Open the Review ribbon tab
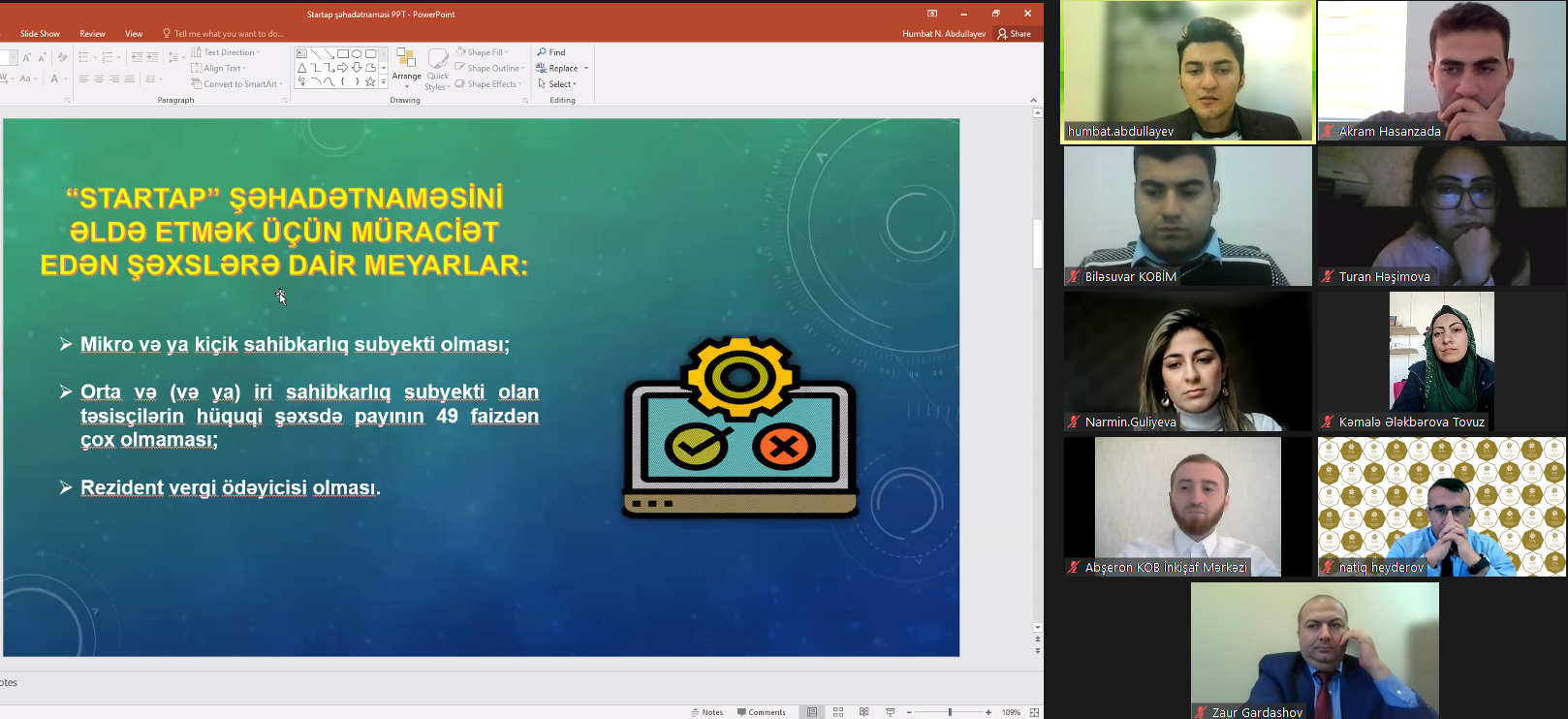 [x=92, y=34]
